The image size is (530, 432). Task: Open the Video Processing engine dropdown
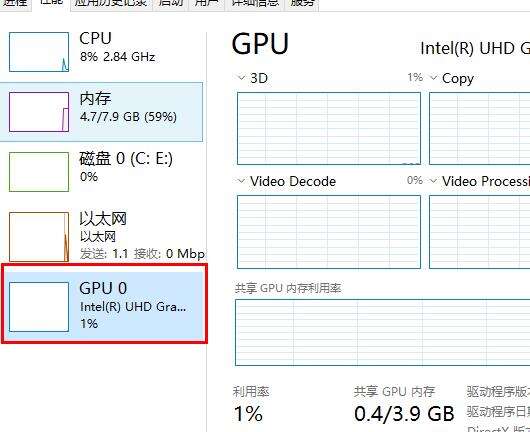pos(433,181)
